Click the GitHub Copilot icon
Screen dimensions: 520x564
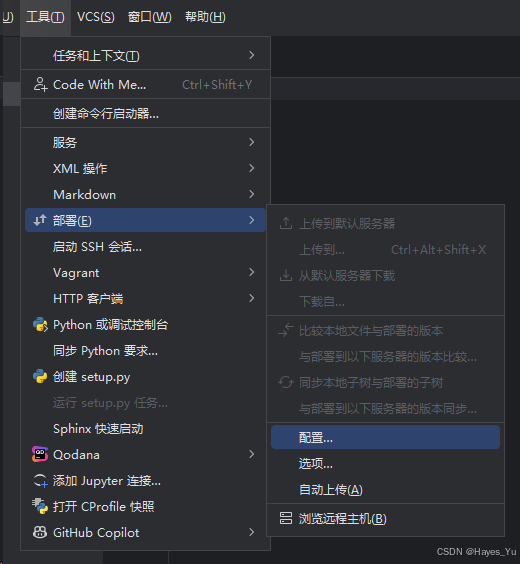point(40,532)
